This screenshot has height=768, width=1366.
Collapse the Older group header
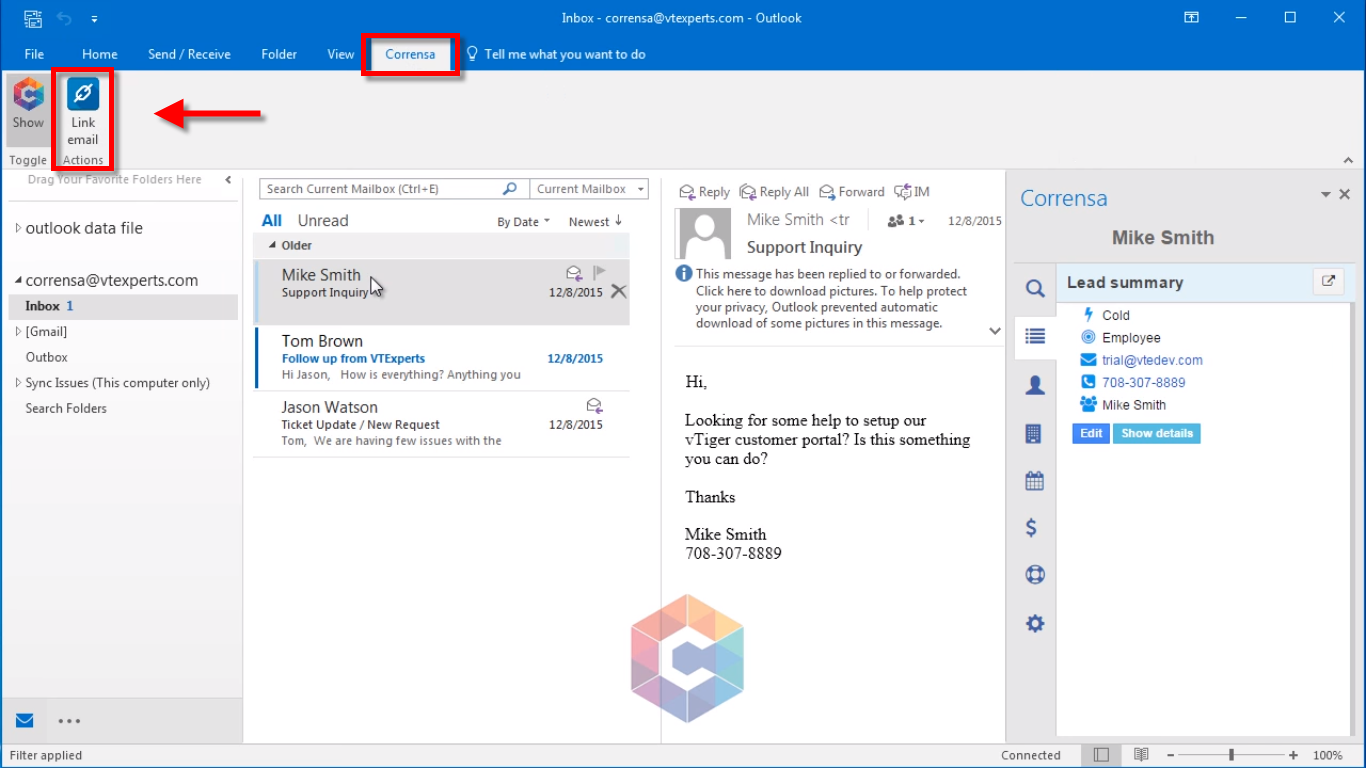[x=274, y=245]
